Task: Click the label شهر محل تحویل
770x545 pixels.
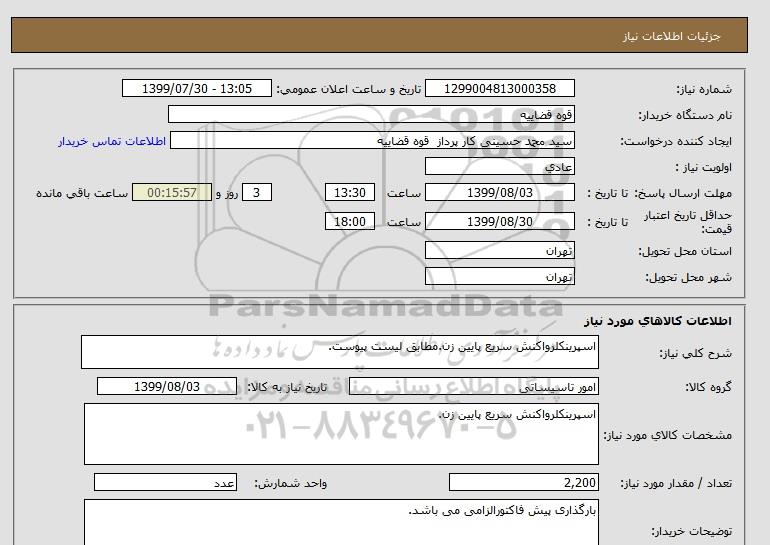Action: pyautogui.click(x=688, y=277)
